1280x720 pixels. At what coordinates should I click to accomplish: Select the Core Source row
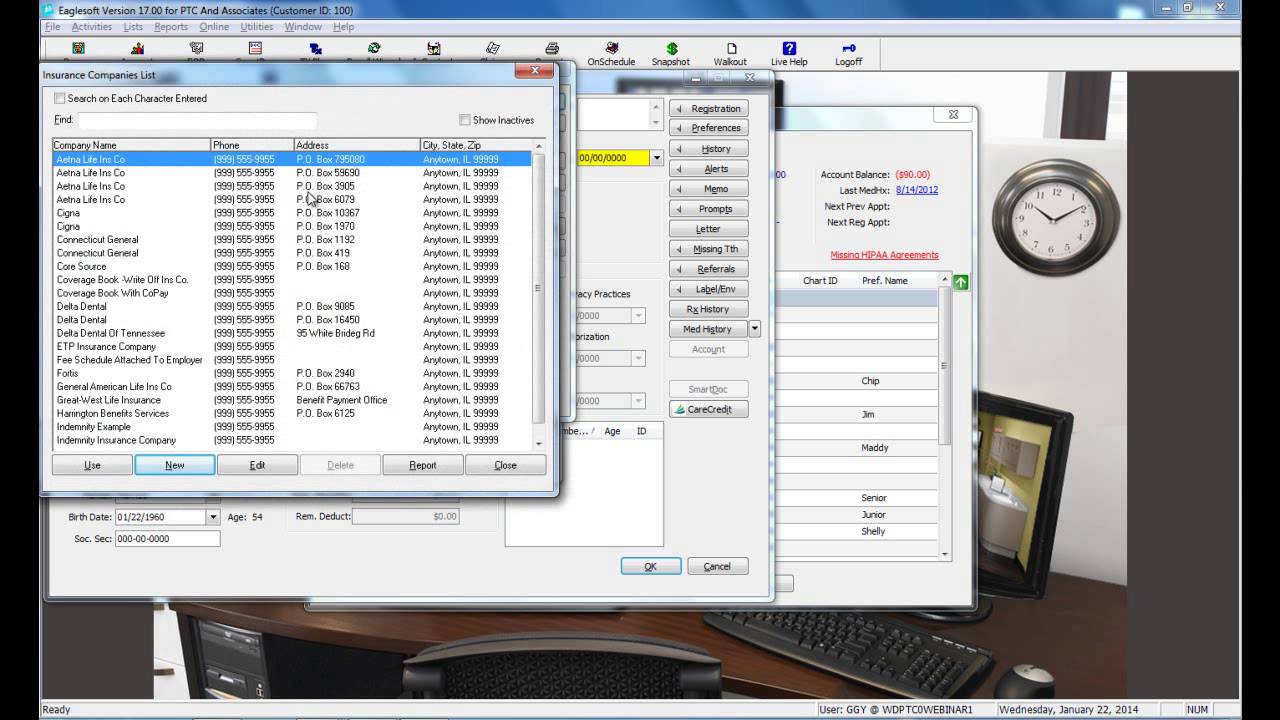click(x=292, y=266)
